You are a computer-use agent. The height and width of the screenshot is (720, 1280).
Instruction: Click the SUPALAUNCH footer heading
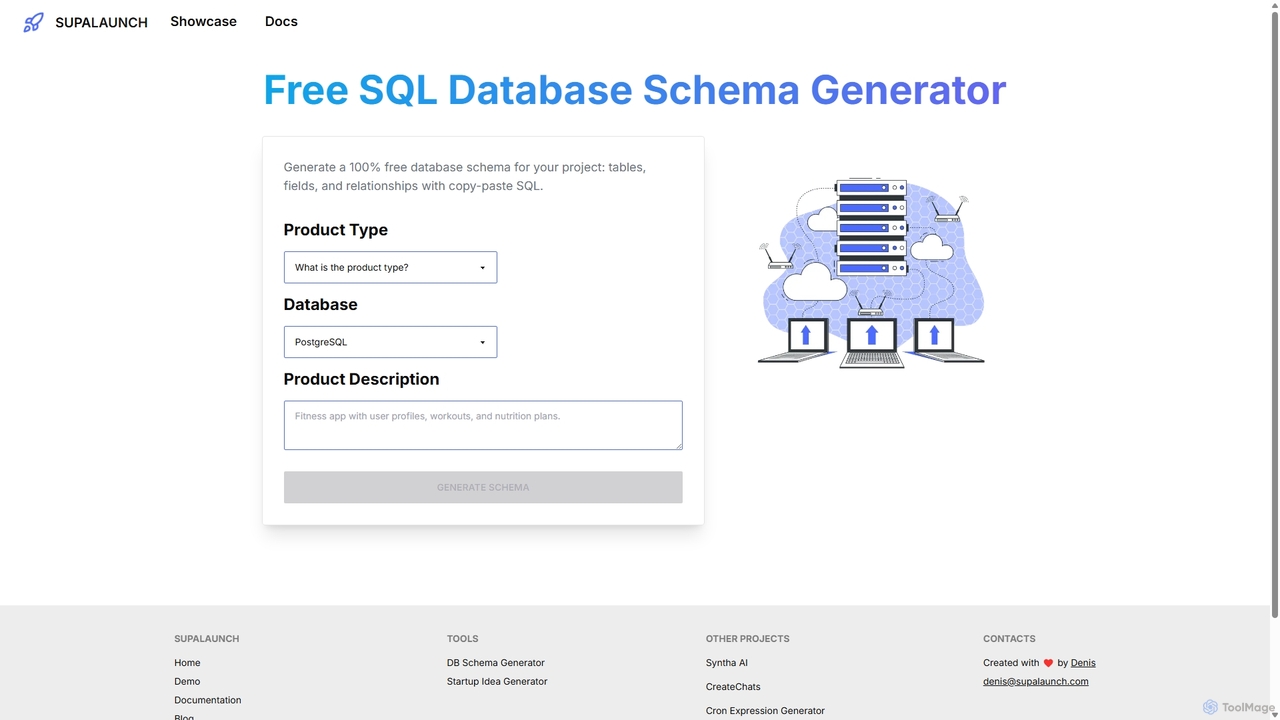click(206, 638)
